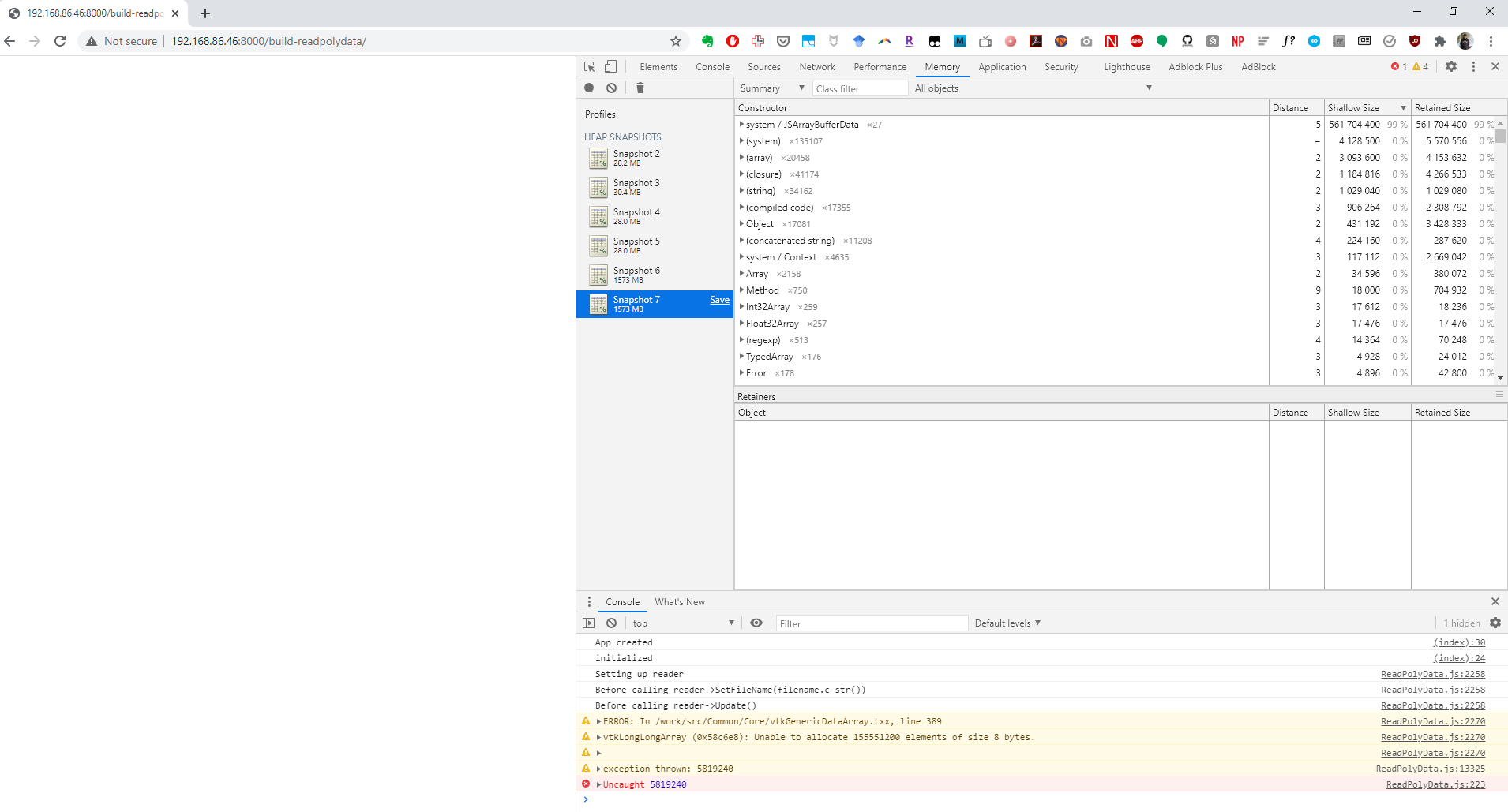Image resolution: width=1508 pixels, height=812 pixels.
Task: Open the console sidebar
Action: point(589,623)
